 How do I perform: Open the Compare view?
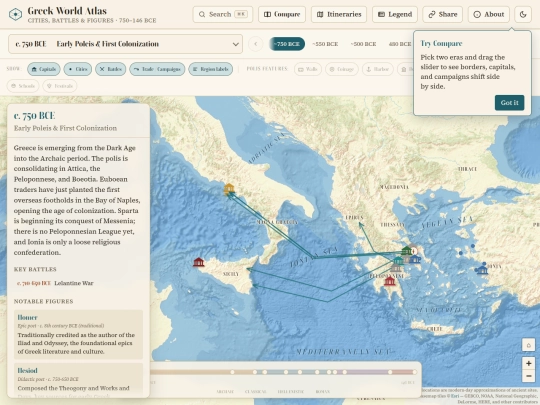coord(282,14)
